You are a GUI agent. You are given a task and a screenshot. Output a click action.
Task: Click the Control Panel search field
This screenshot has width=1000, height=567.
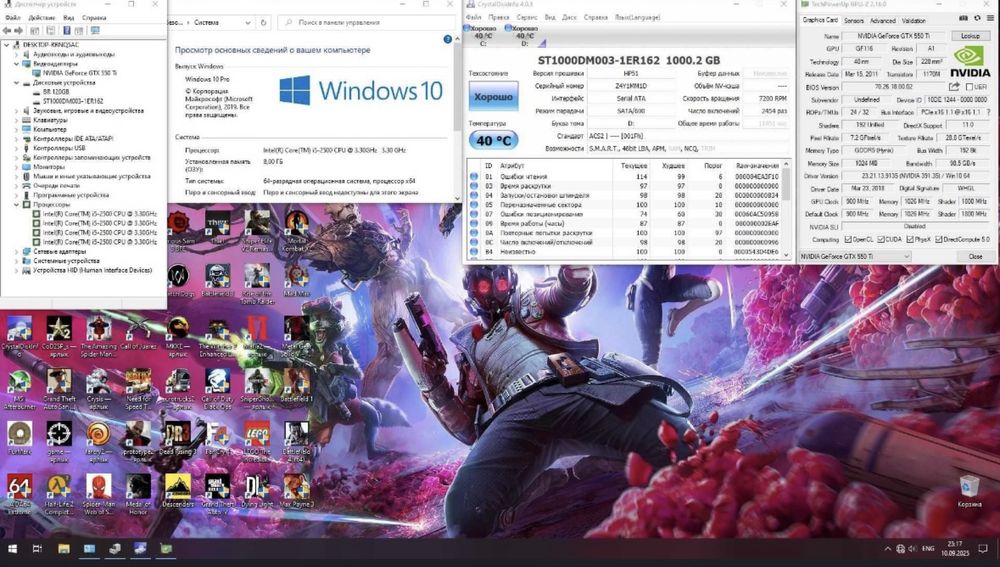pyautogui.click(x=366, y=22)
